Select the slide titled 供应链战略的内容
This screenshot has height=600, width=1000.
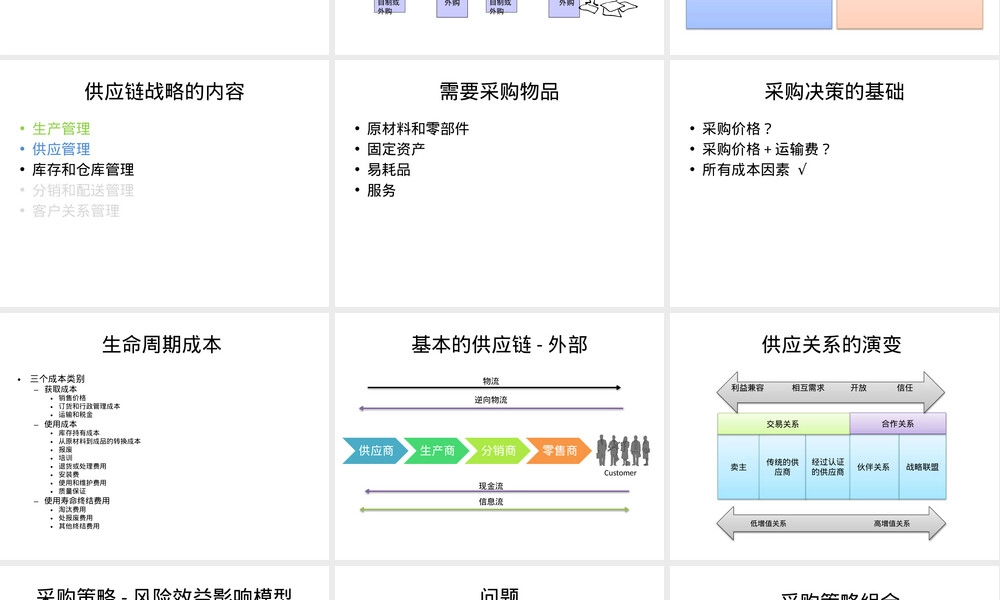165,183
